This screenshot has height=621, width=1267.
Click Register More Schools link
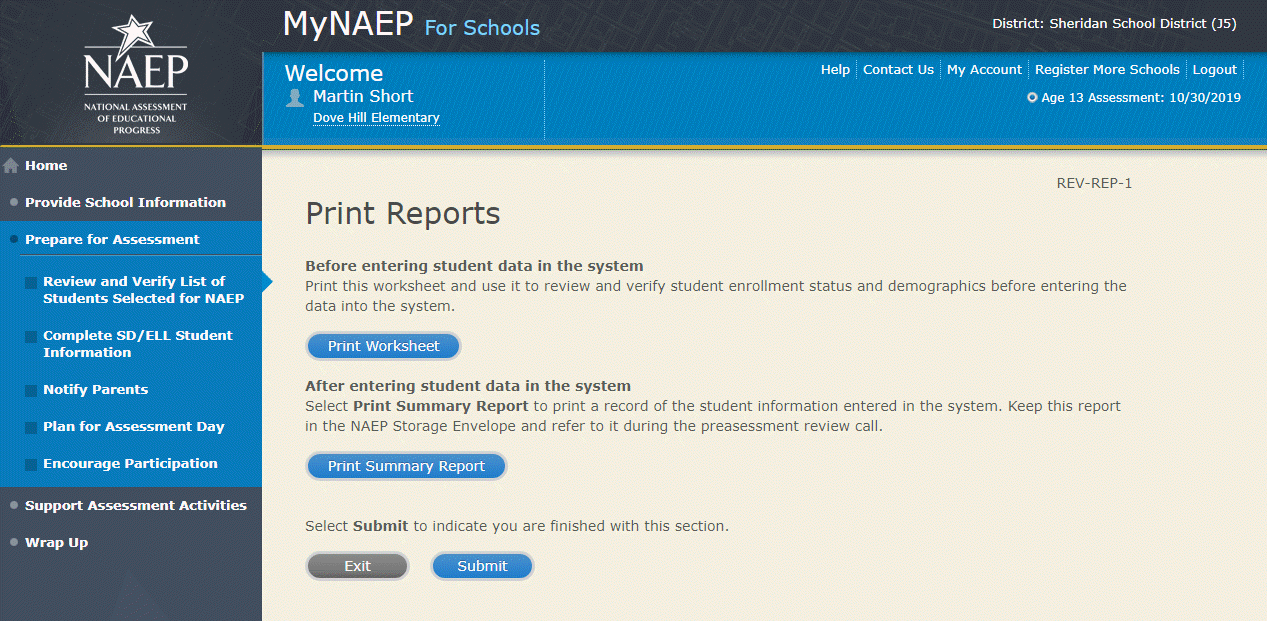pyautogui.click(x=1107, y=70)
